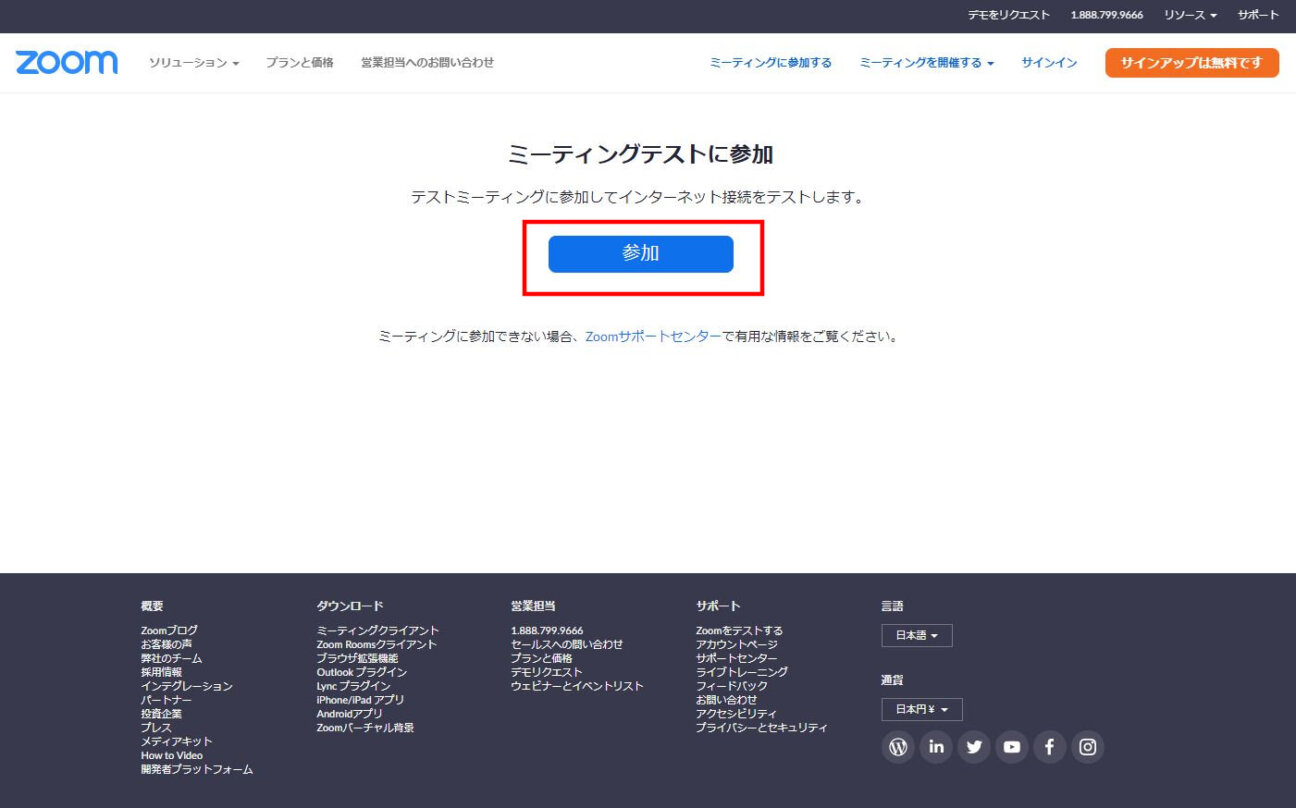This screenshot has height=808, width=1296.
Task: Open the 弊社のチーム footer link
Action: (171, 659)
